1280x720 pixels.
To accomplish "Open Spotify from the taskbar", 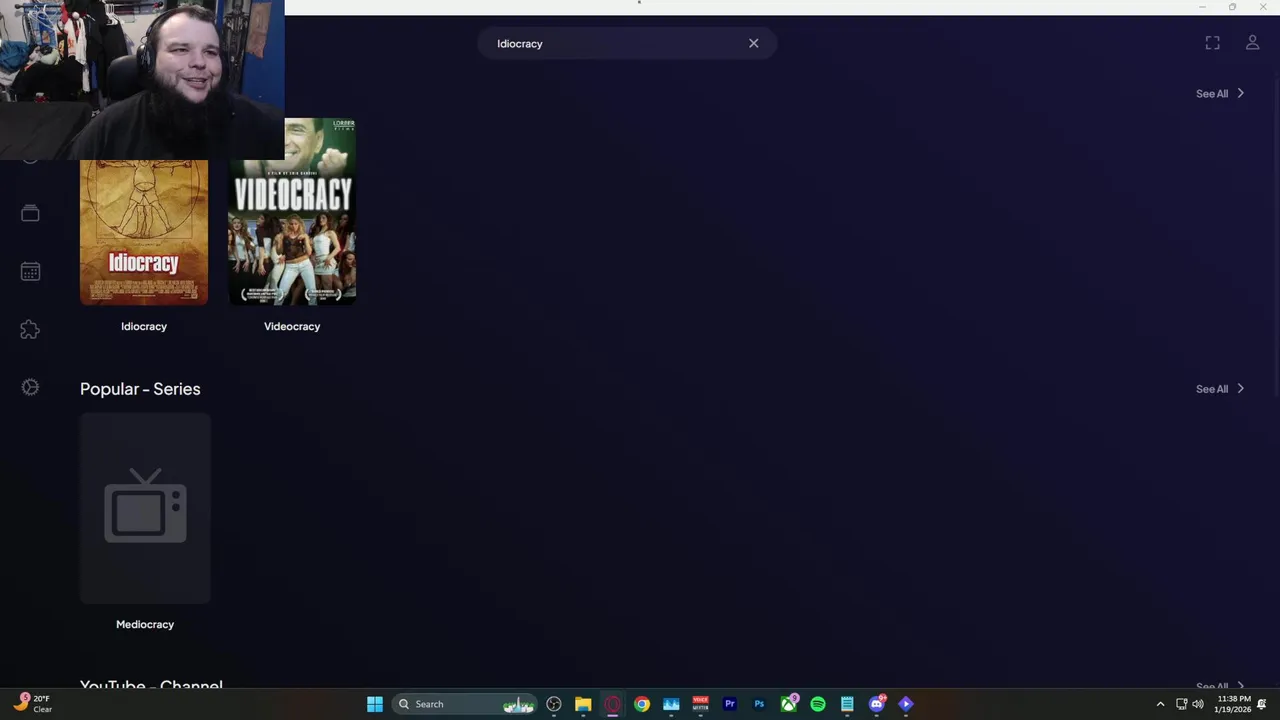I will 818,704.
